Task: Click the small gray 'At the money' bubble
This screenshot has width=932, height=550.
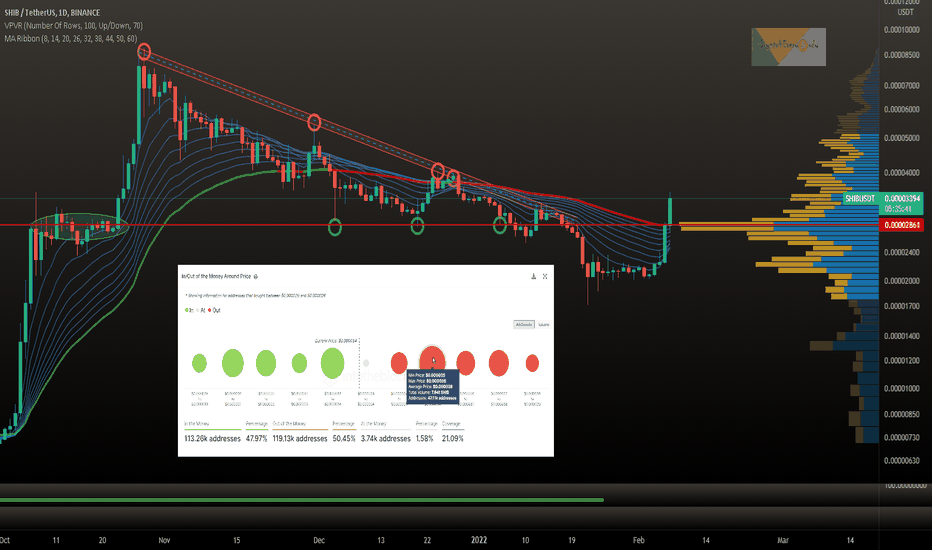Action: tap(366, 363)
